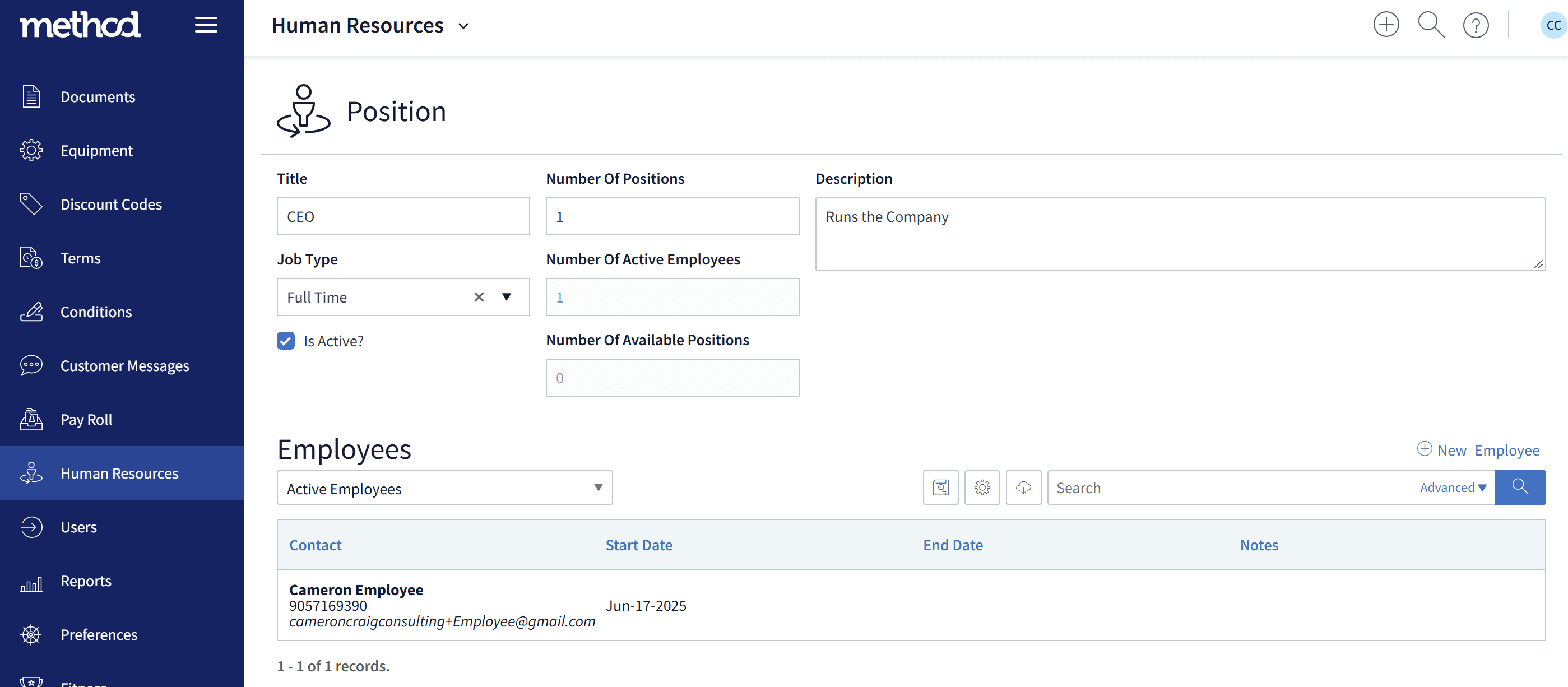
Task: Click the Description text area
Action: pyautogui.click(x=1180, y=234)
